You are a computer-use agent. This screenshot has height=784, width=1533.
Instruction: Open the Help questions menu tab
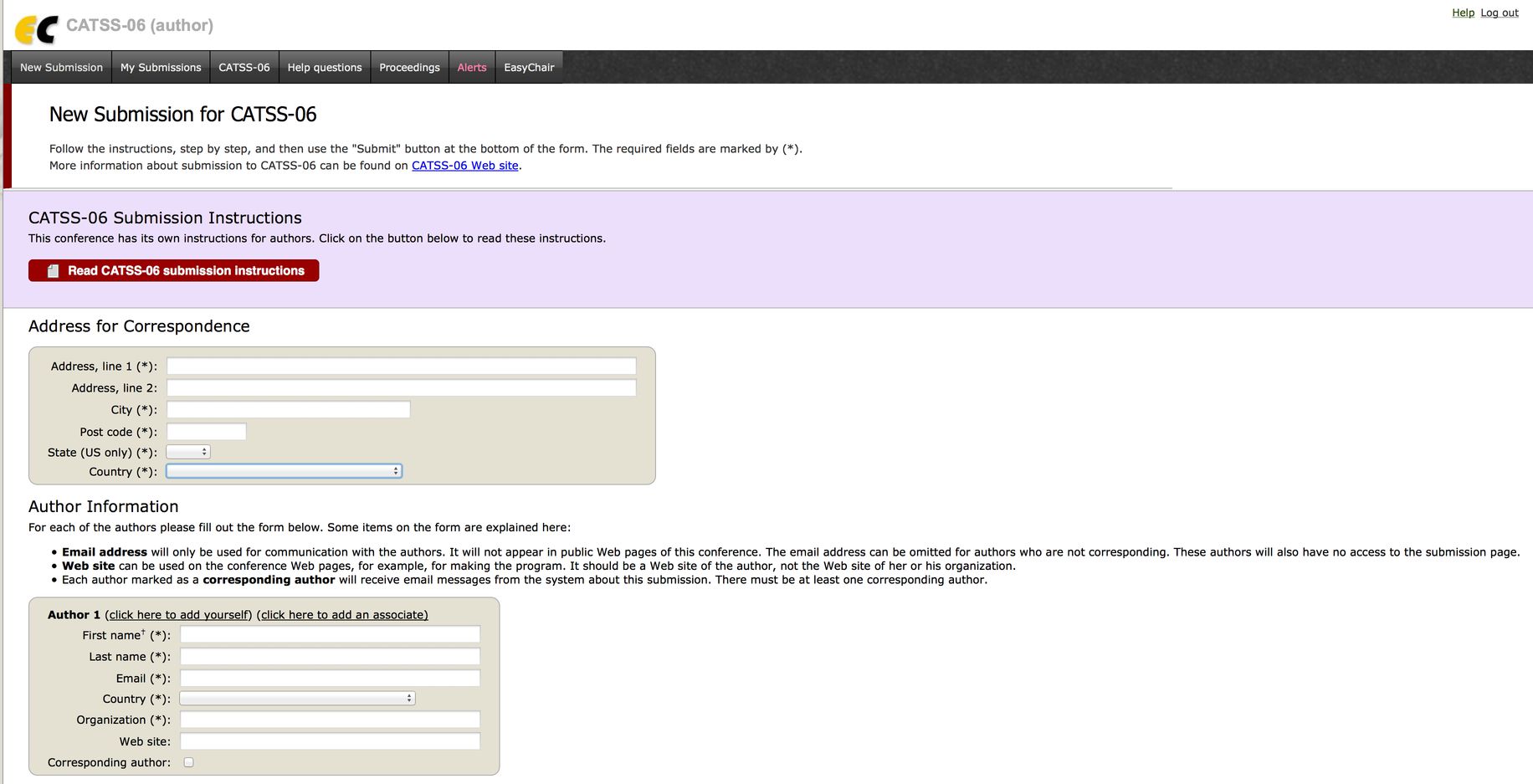coord(325,68)
